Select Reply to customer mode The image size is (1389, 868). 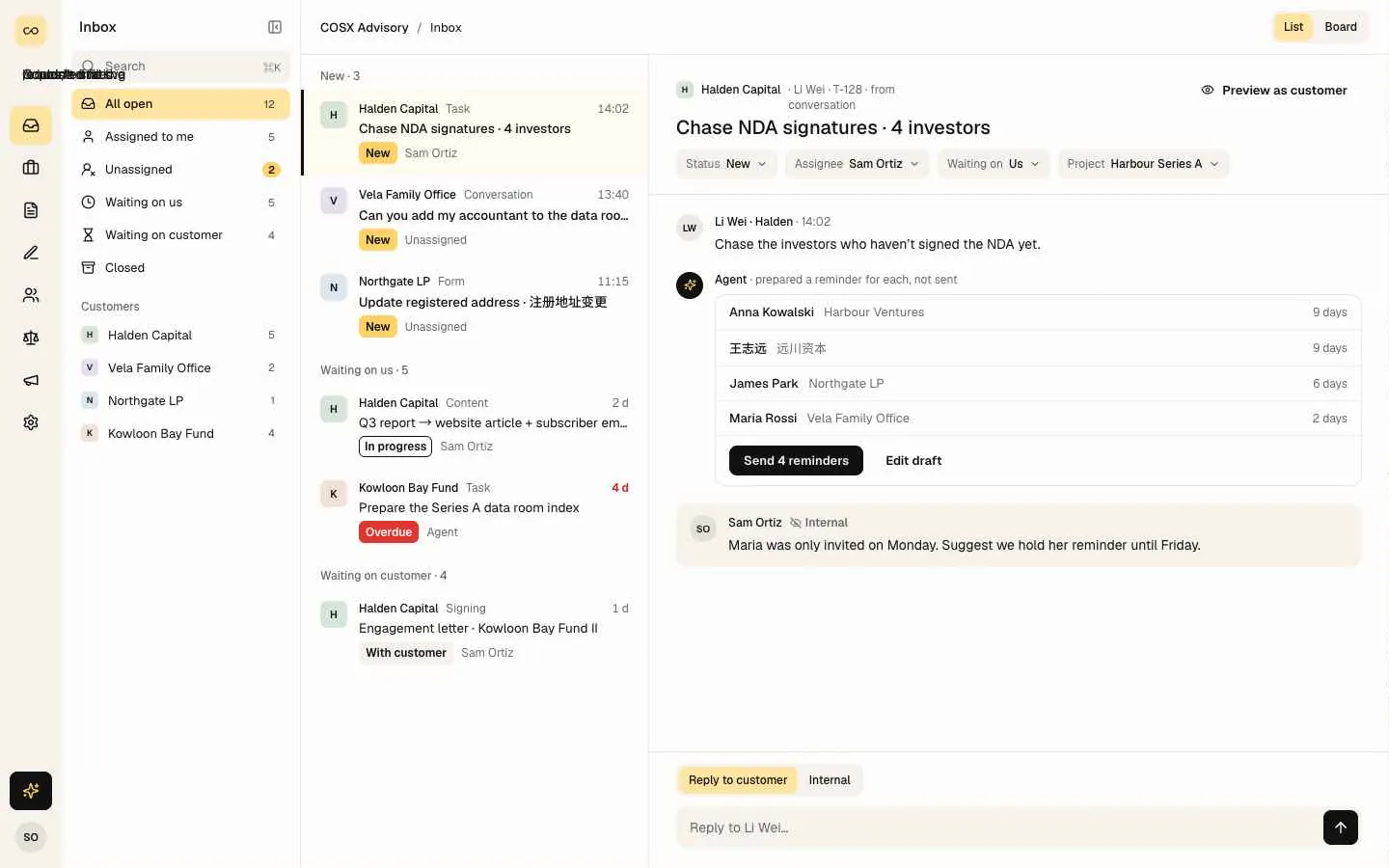(x=738, y=780)
